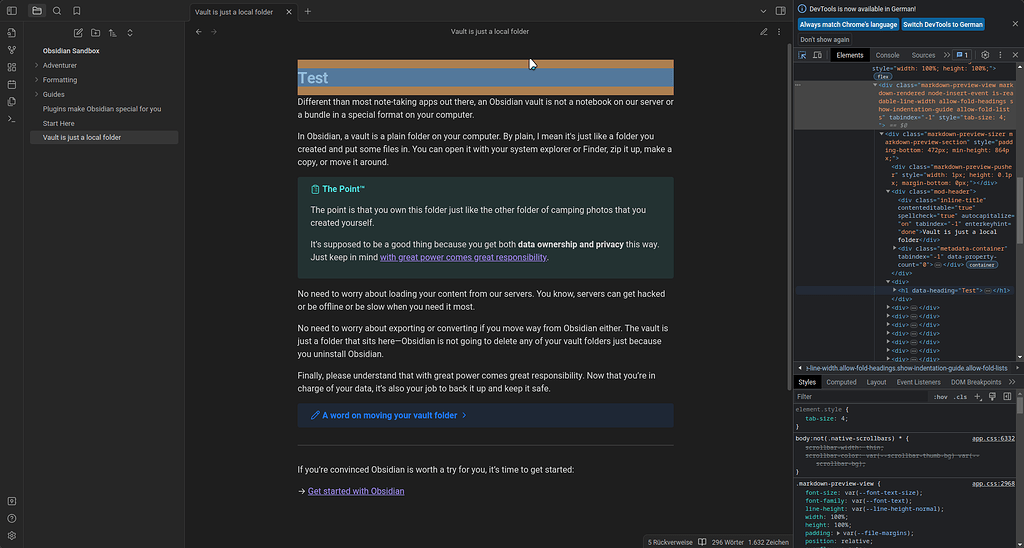Click the flex badge in Elements tree
1024x548 pixels.
[x=884, y=77]
